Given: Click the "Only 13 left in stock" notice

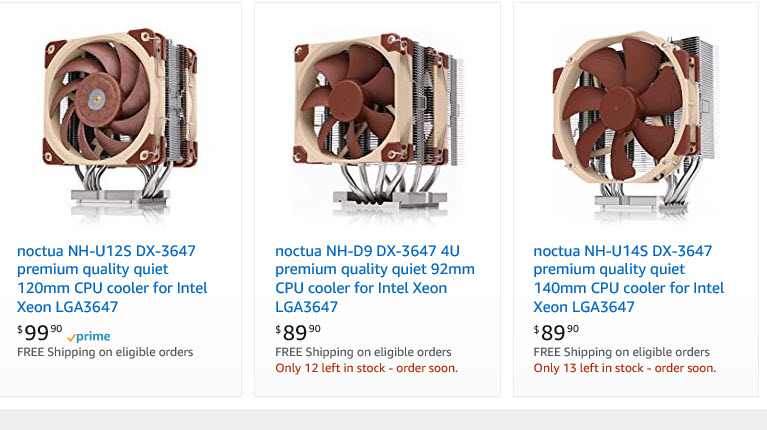Looking at the screenshot, I should coord(624,368).
